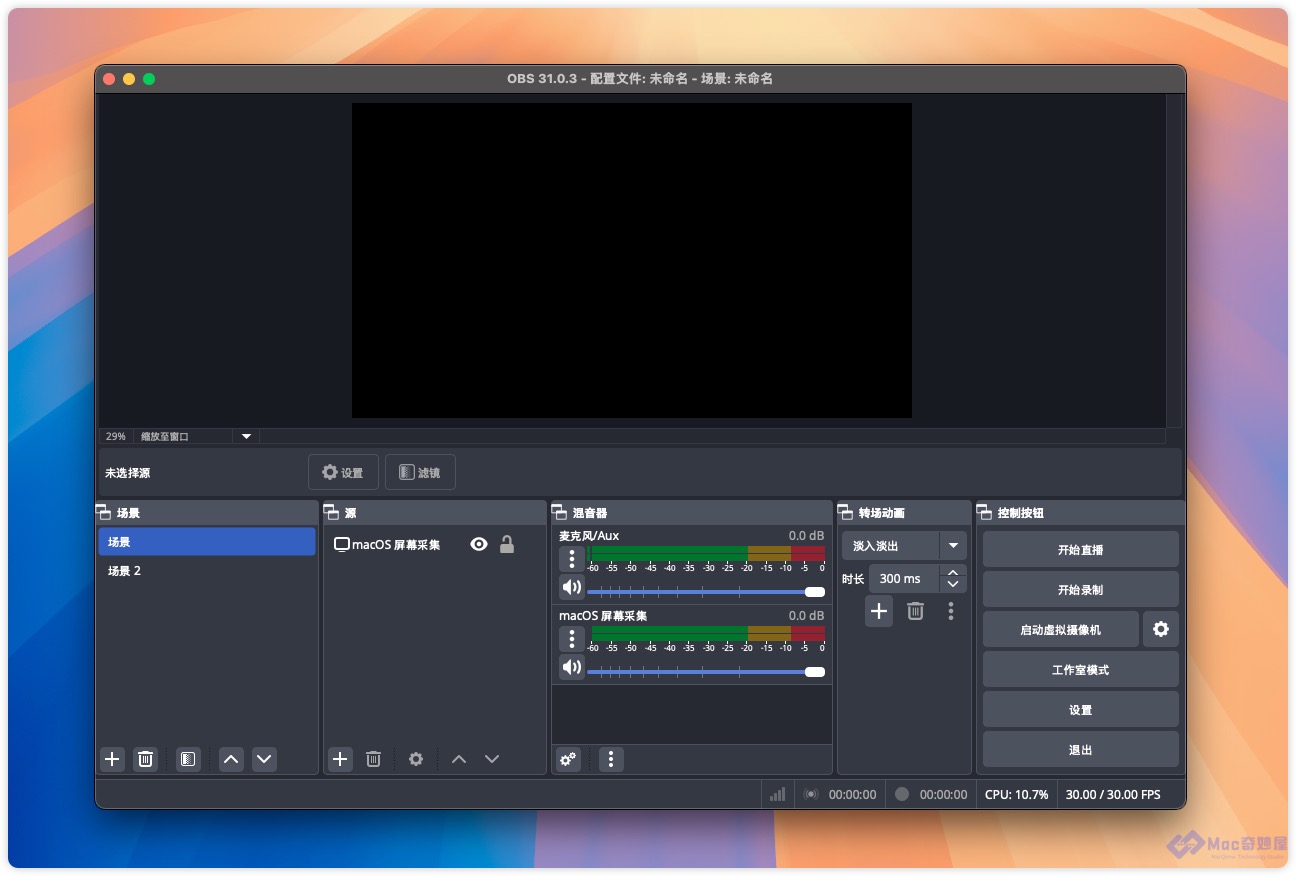Click the network signal bars status icon

pyautogui.click(x=777, y=794)
